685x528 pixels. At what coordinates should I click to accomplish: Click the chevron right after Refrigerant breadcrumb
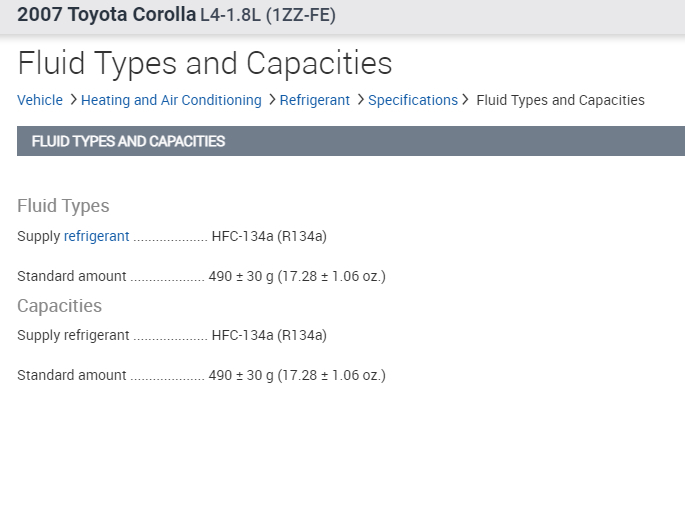[x=359, y=100]
